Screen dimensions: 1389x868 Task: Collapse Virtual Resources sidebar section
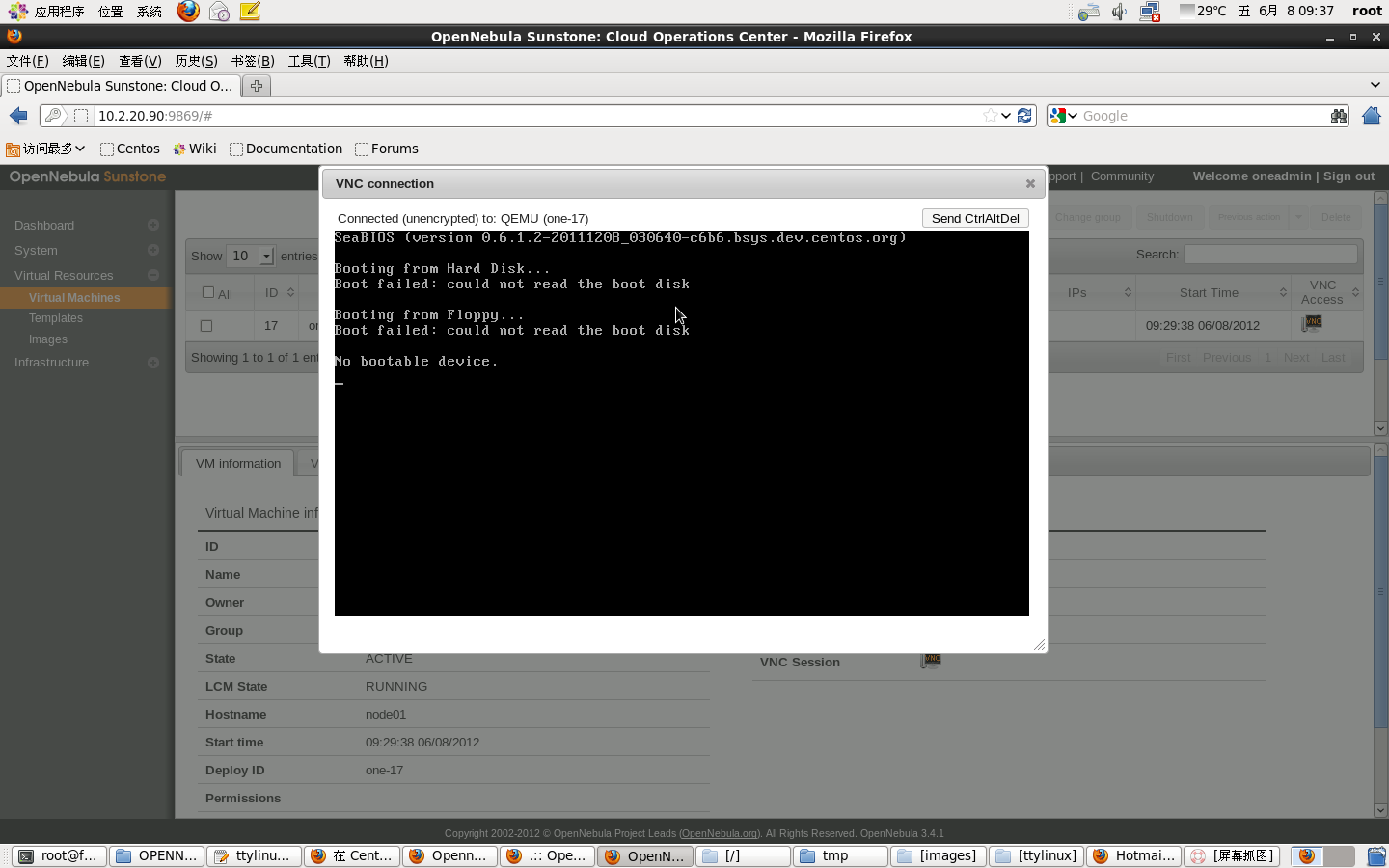coord(152,275)
